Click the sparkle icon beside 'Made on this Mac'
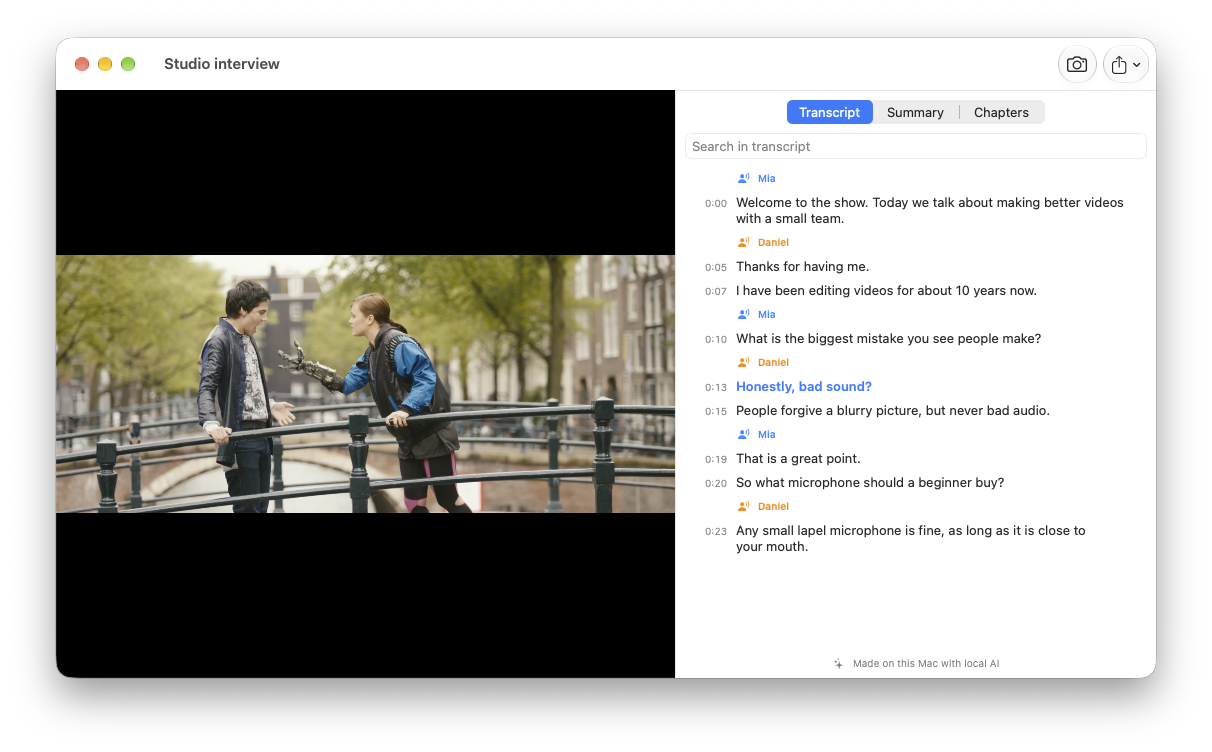 pos(839,663)
